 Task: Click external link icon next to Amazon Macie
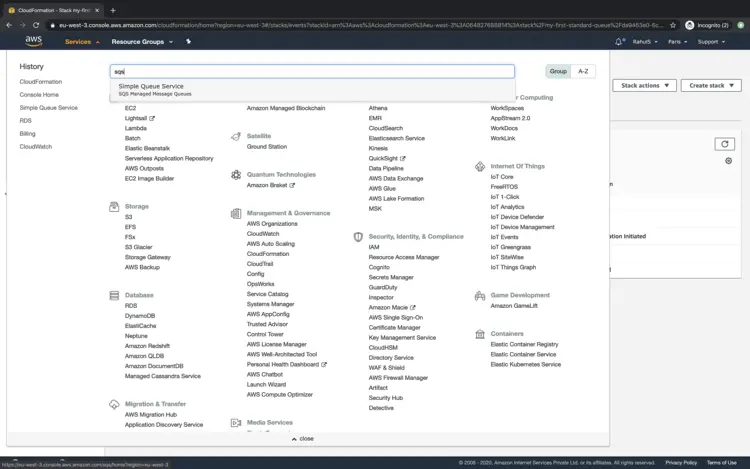[413, 307]
